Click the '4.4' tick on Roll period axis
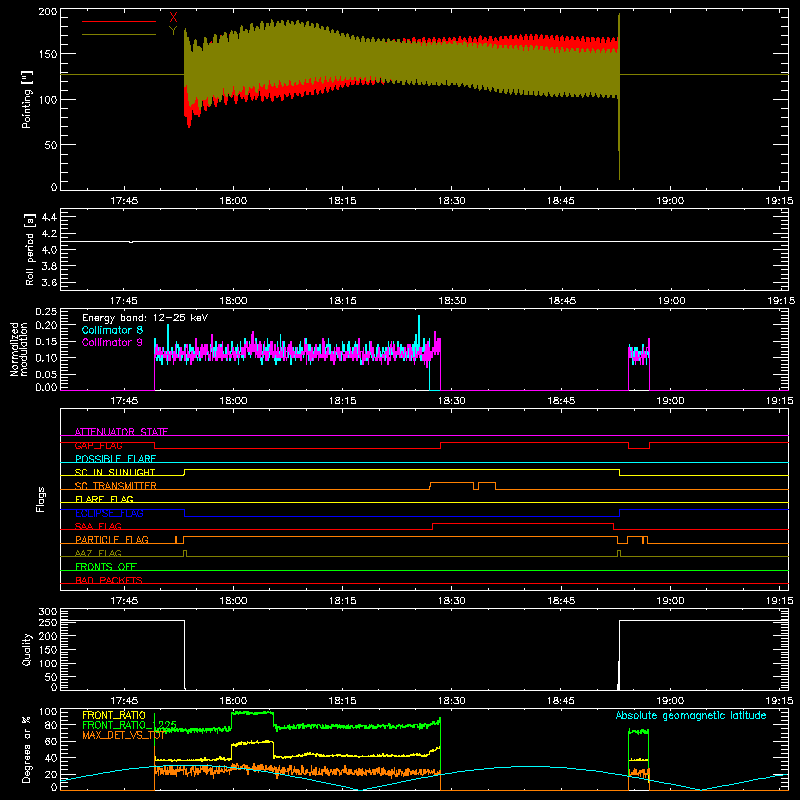Viewport: 800px width, 800px height. (x=49, y=217)
